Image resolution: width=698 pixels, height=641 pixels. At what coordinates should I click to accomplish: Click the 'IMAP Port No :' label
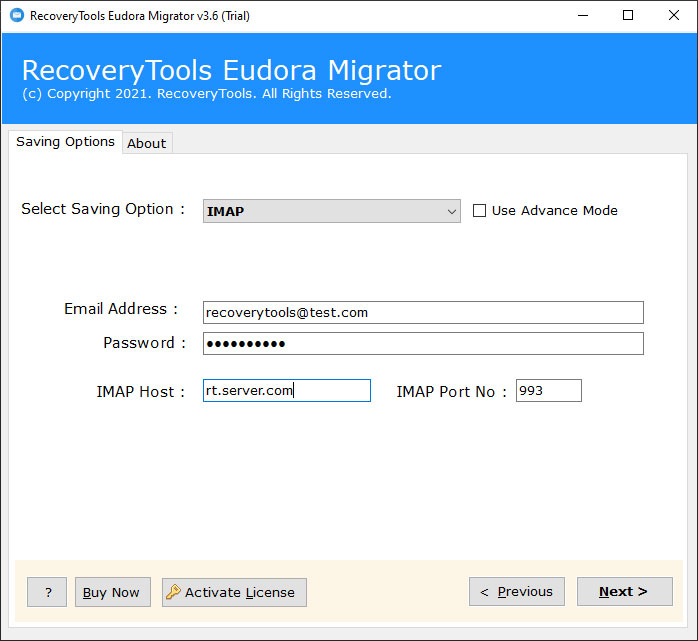point(451,391)
